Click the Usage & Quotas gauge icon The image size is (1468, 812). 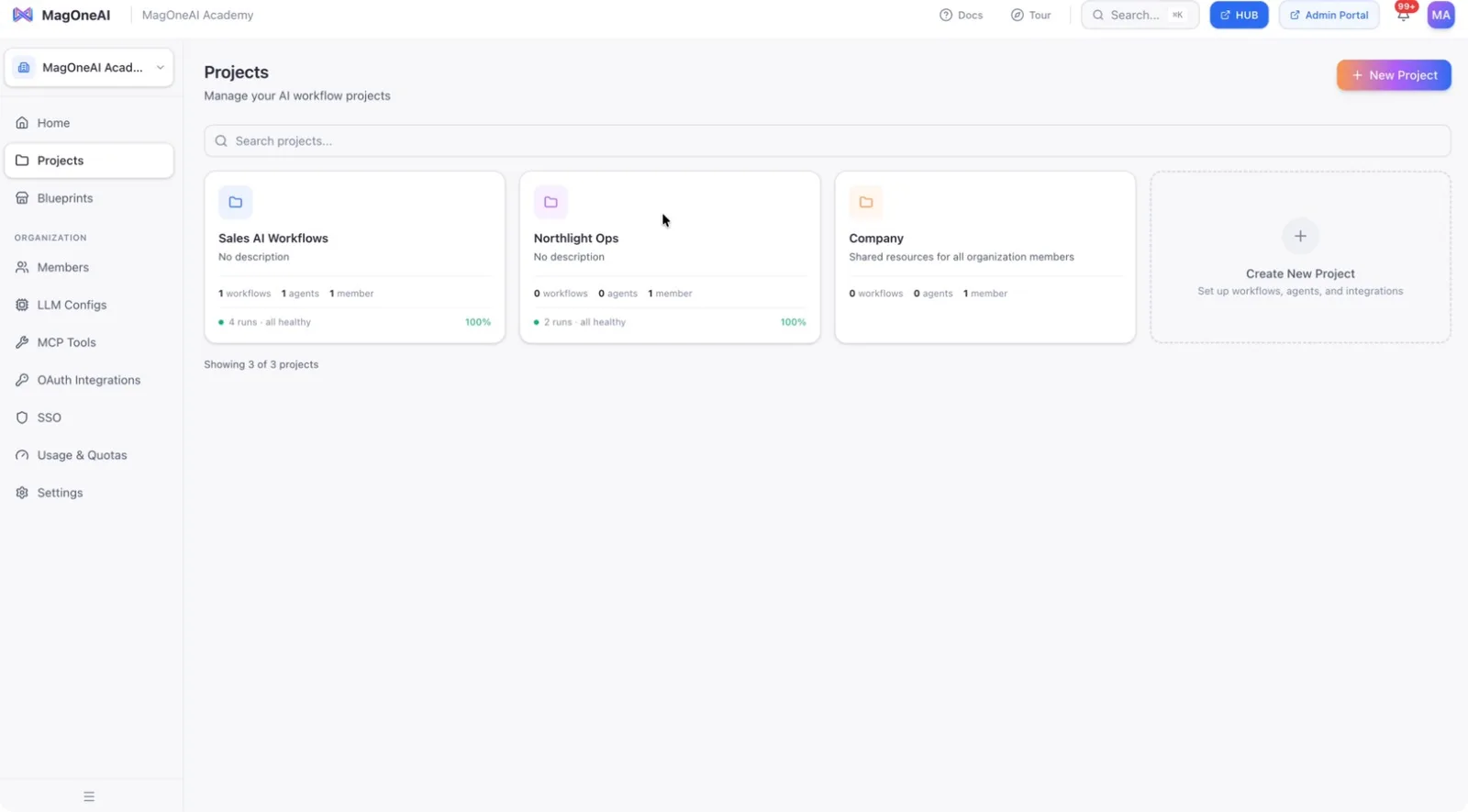coord(22,455)
